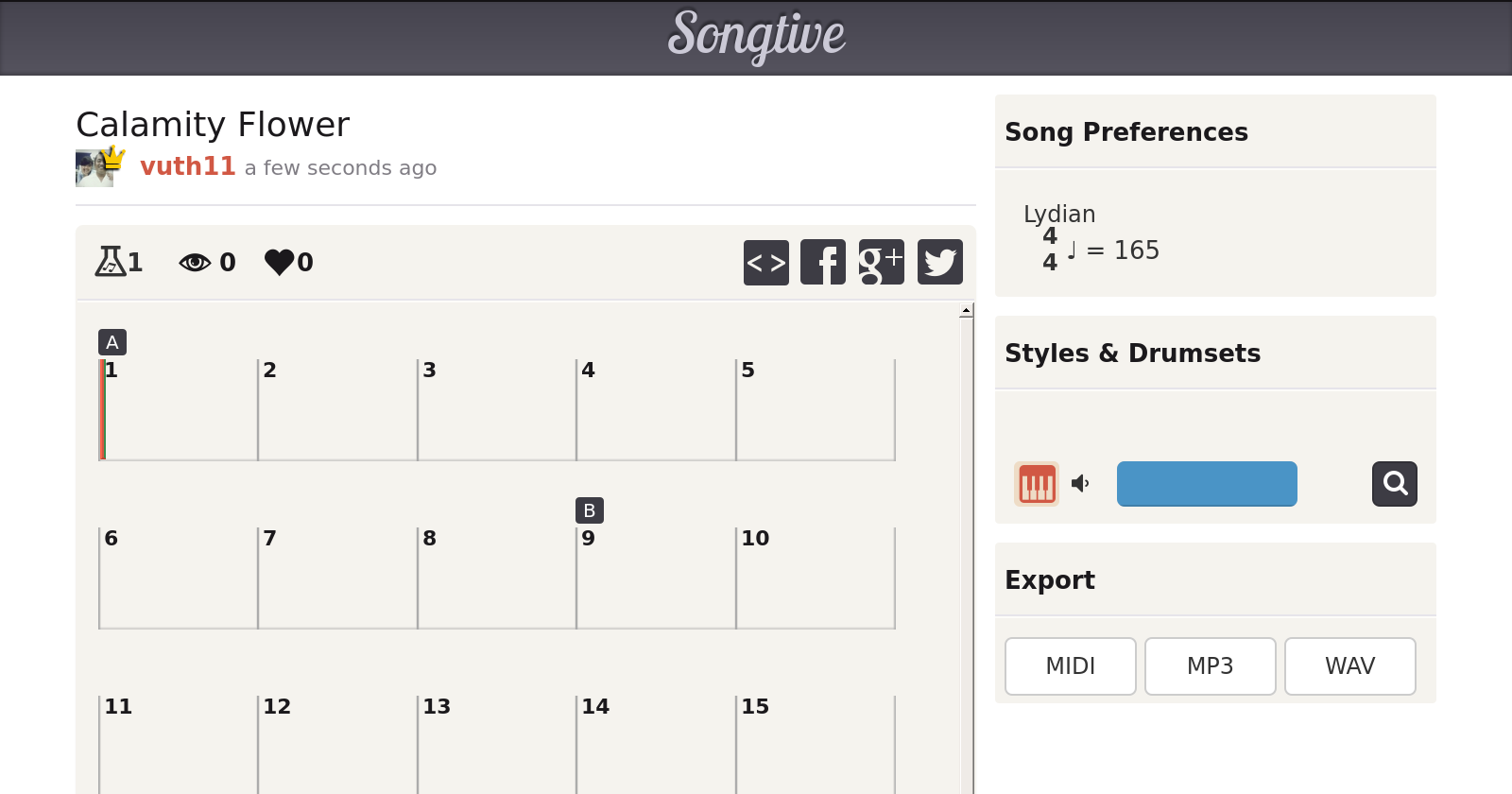Click inside measure 7
Image resolution: width=1512 pixels, height=794 pixels.
point(337,581)
